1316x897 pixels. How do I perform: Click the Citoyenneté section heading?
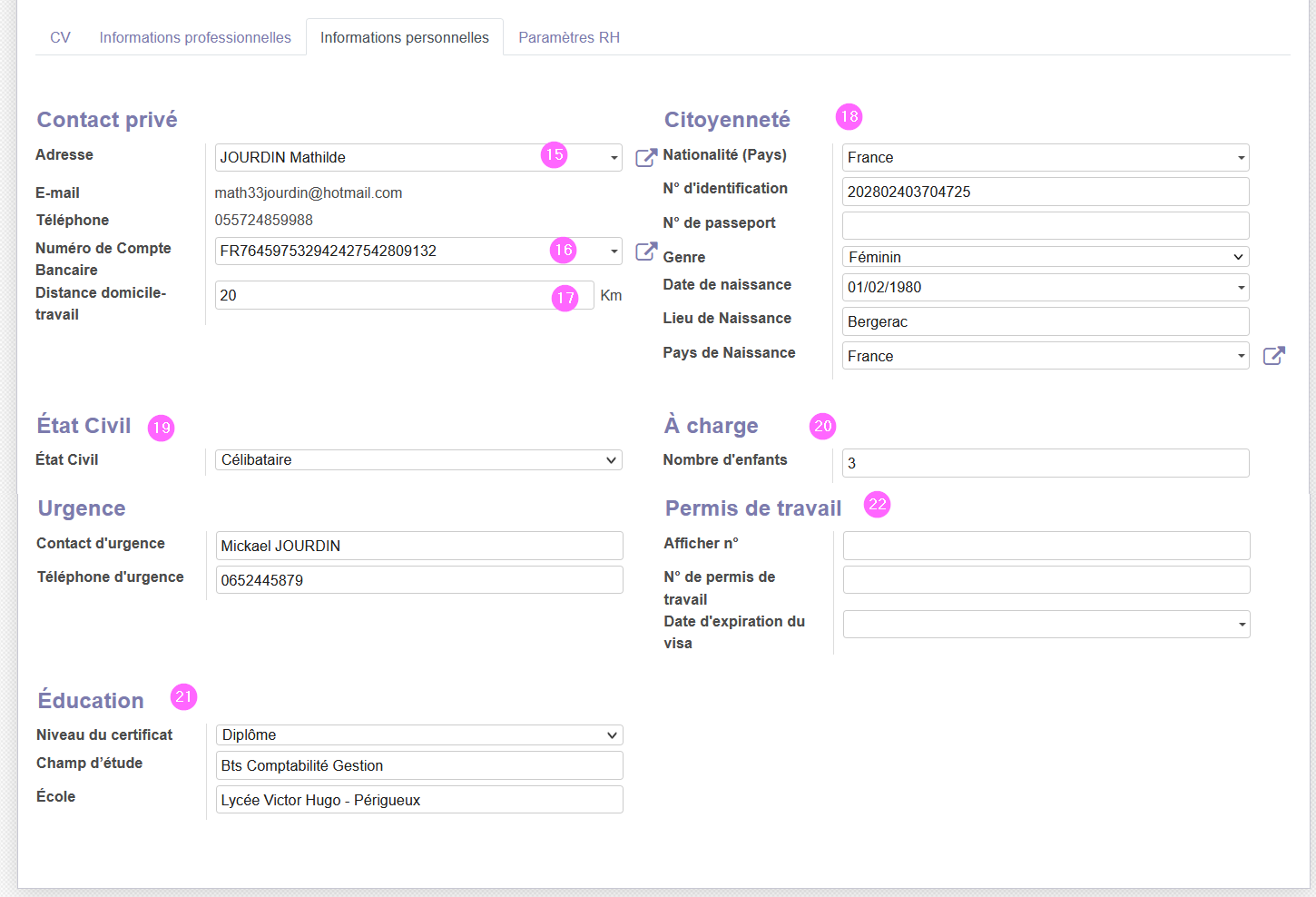point(727,120)
